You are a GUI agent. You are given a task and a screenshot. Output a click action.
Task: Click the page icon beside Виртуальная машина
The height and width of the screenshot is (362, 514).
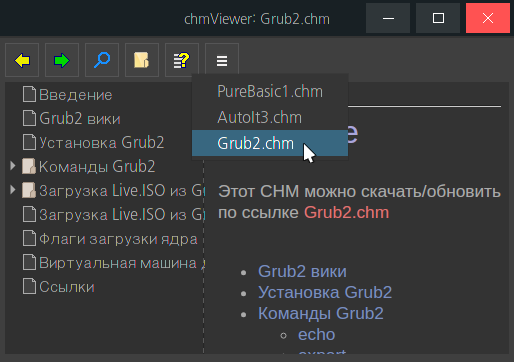pyautogui.click(x=29, y=262)
